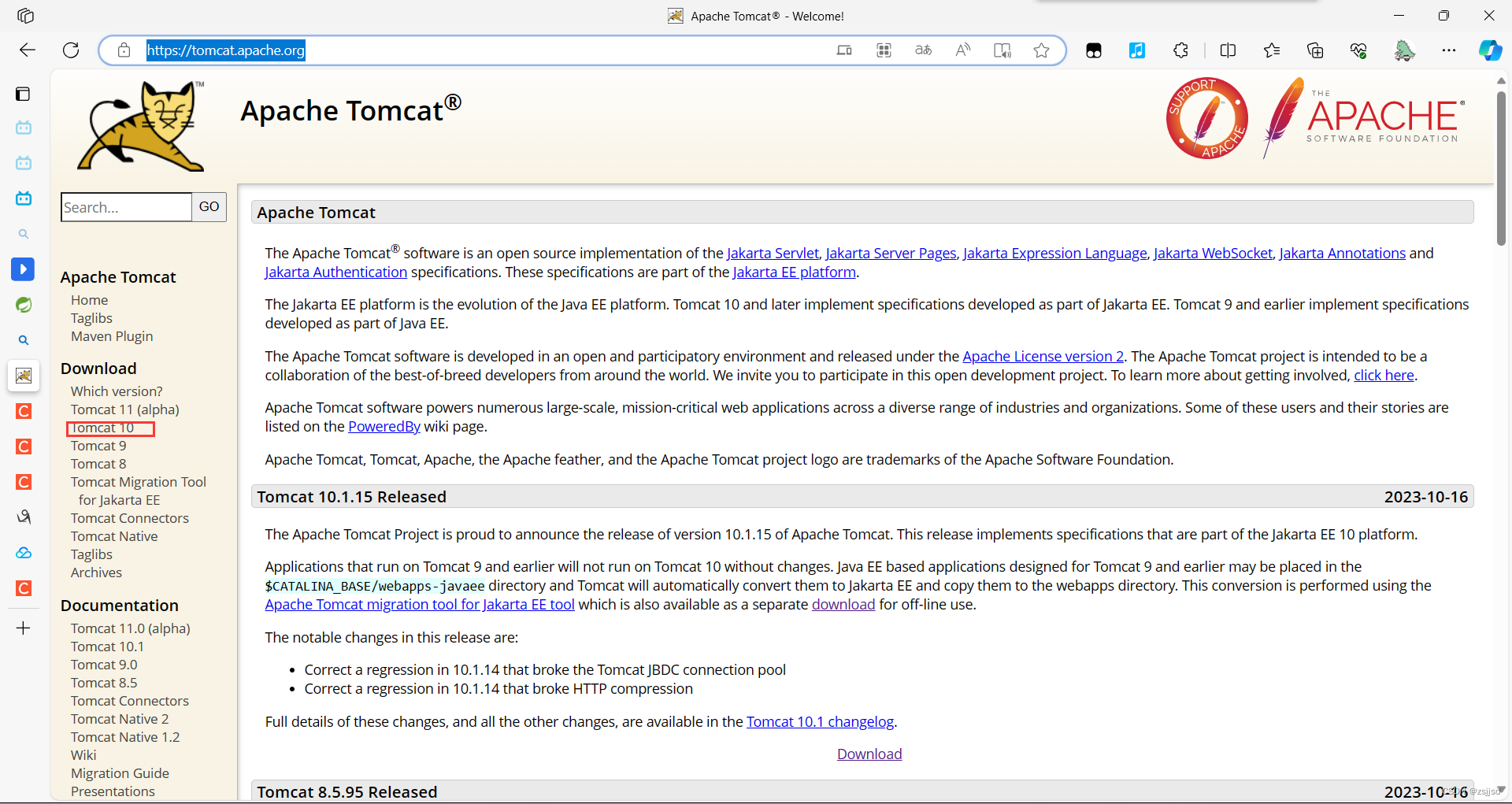Click the Support Apache badge
Viewport: 1512px width, 804px height.
click(x=1206, y=118)
